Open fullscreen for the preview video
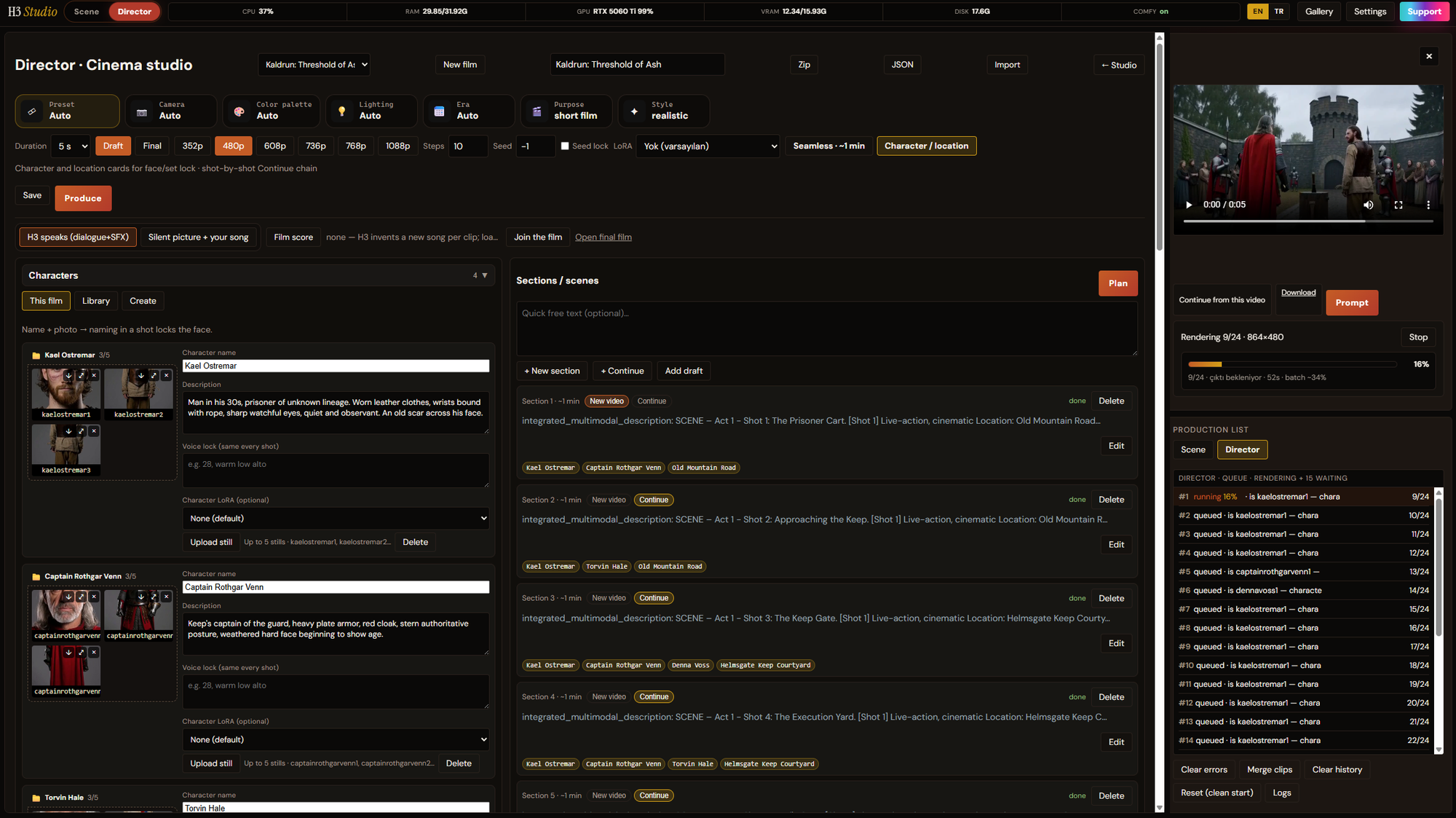This screenshot has height=818, width=1456. tap(1398, 205)
